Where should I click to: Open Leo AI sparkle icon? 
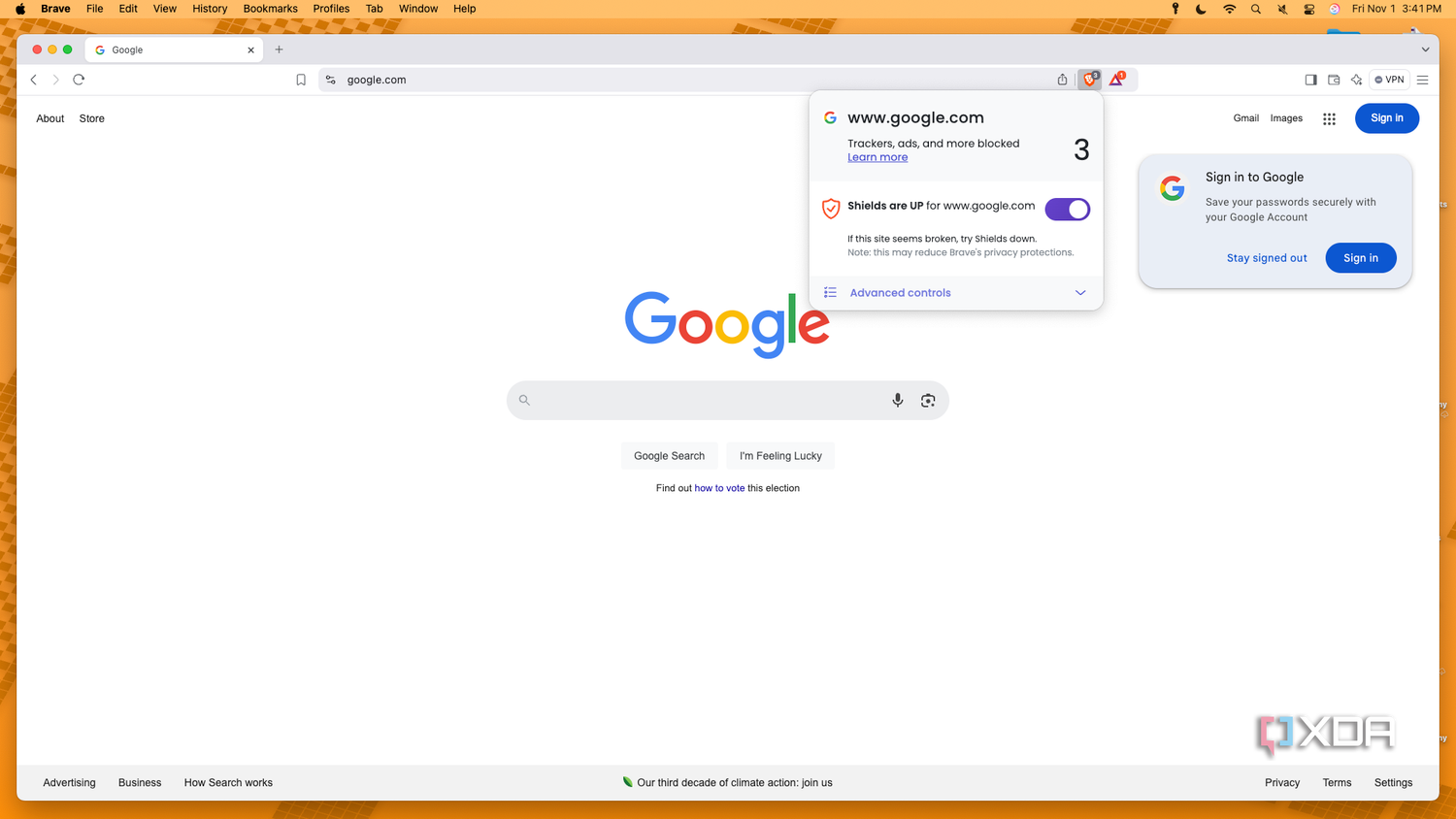click(x=1356, y=80)
